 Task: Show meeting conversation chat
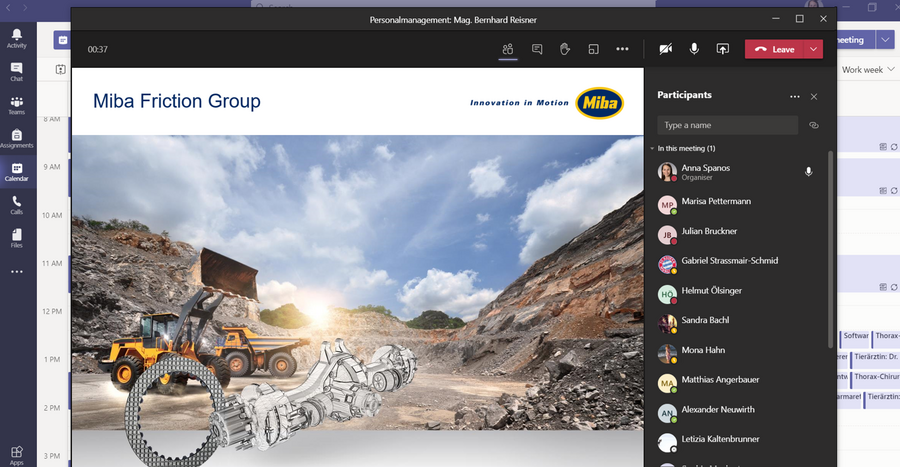[537, 49]
